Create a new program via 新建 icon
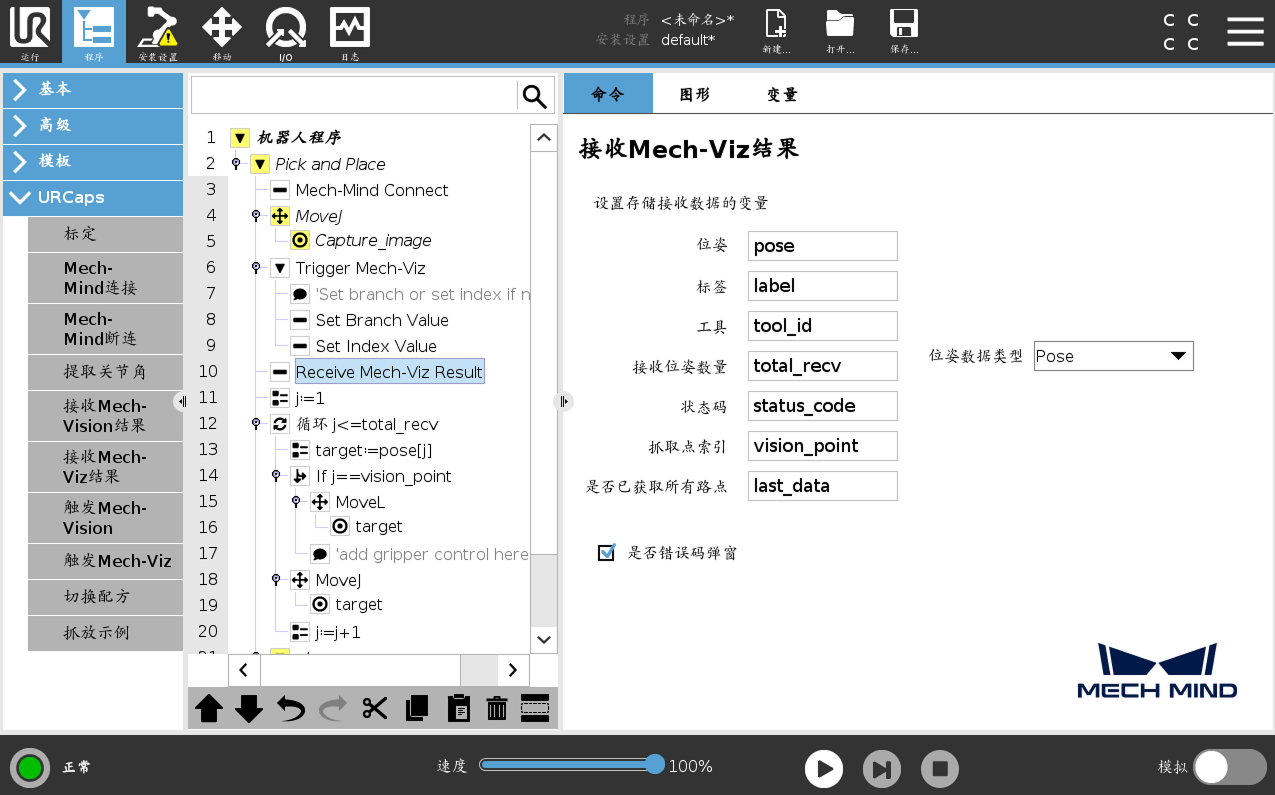Image resolution: width=1275 pixels, height=795 pixels. point(774,31)
